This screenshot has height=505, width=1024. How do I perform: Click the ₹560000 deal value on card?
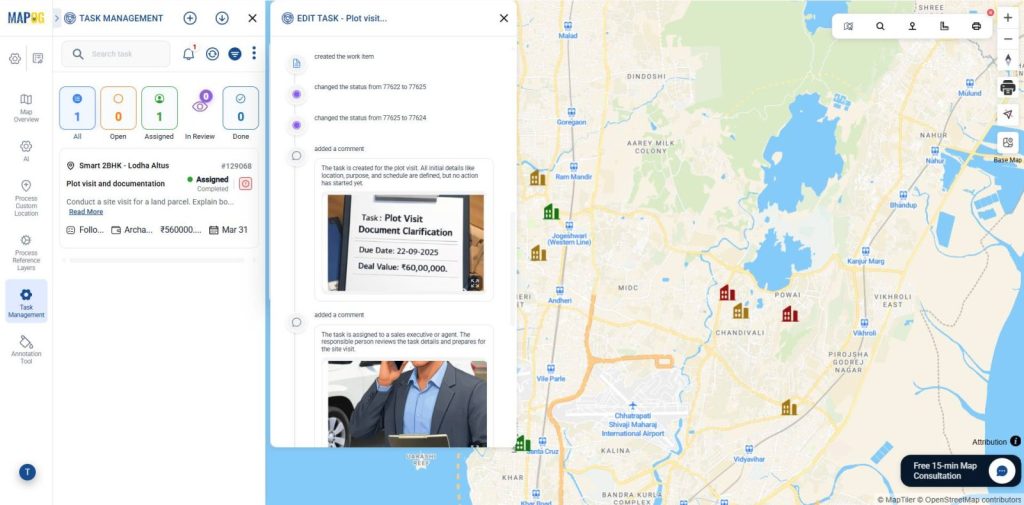pos(181,230)
